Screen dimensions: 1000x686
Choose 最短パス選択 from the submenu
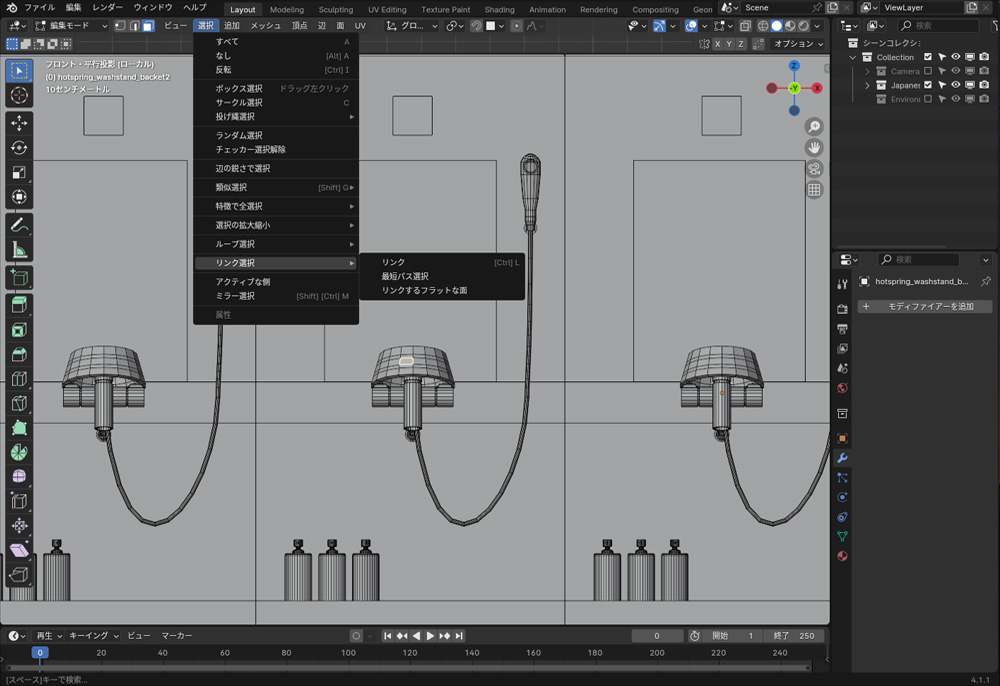pos(405,276)
